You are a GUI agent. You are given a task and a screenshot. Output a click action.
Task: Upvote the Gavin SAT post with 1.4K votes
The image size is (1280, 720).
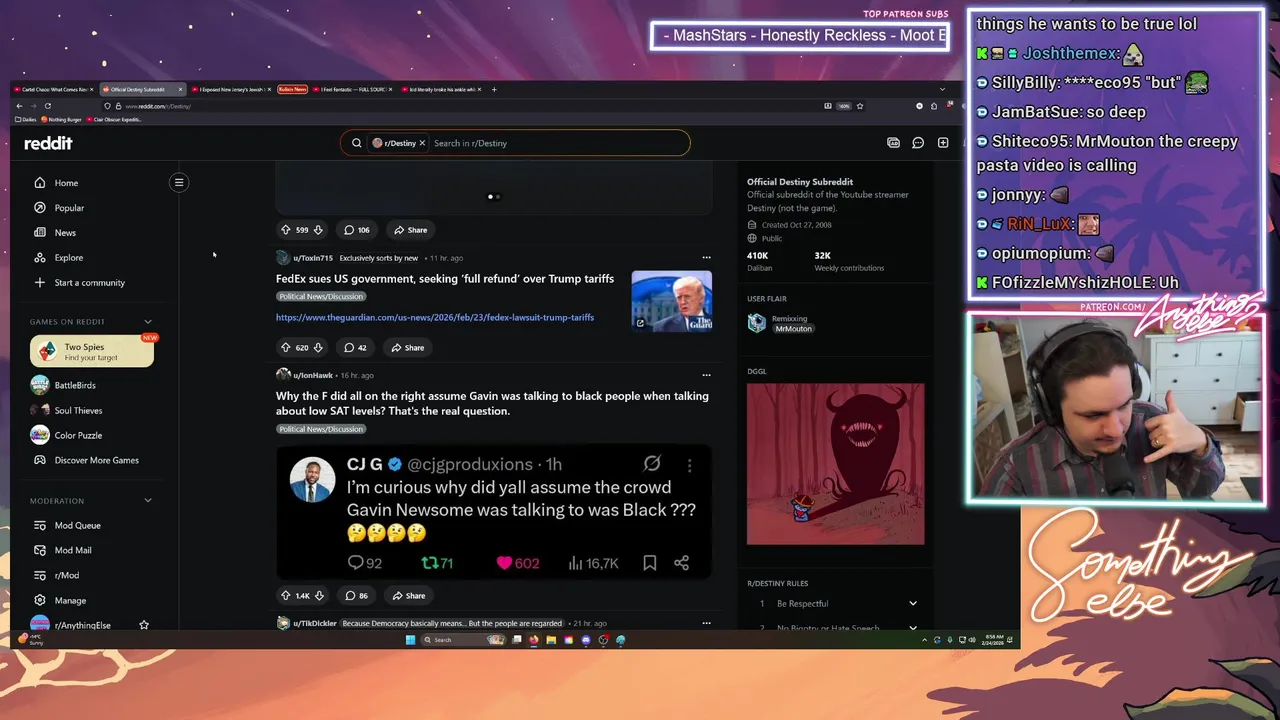point(286,596)
